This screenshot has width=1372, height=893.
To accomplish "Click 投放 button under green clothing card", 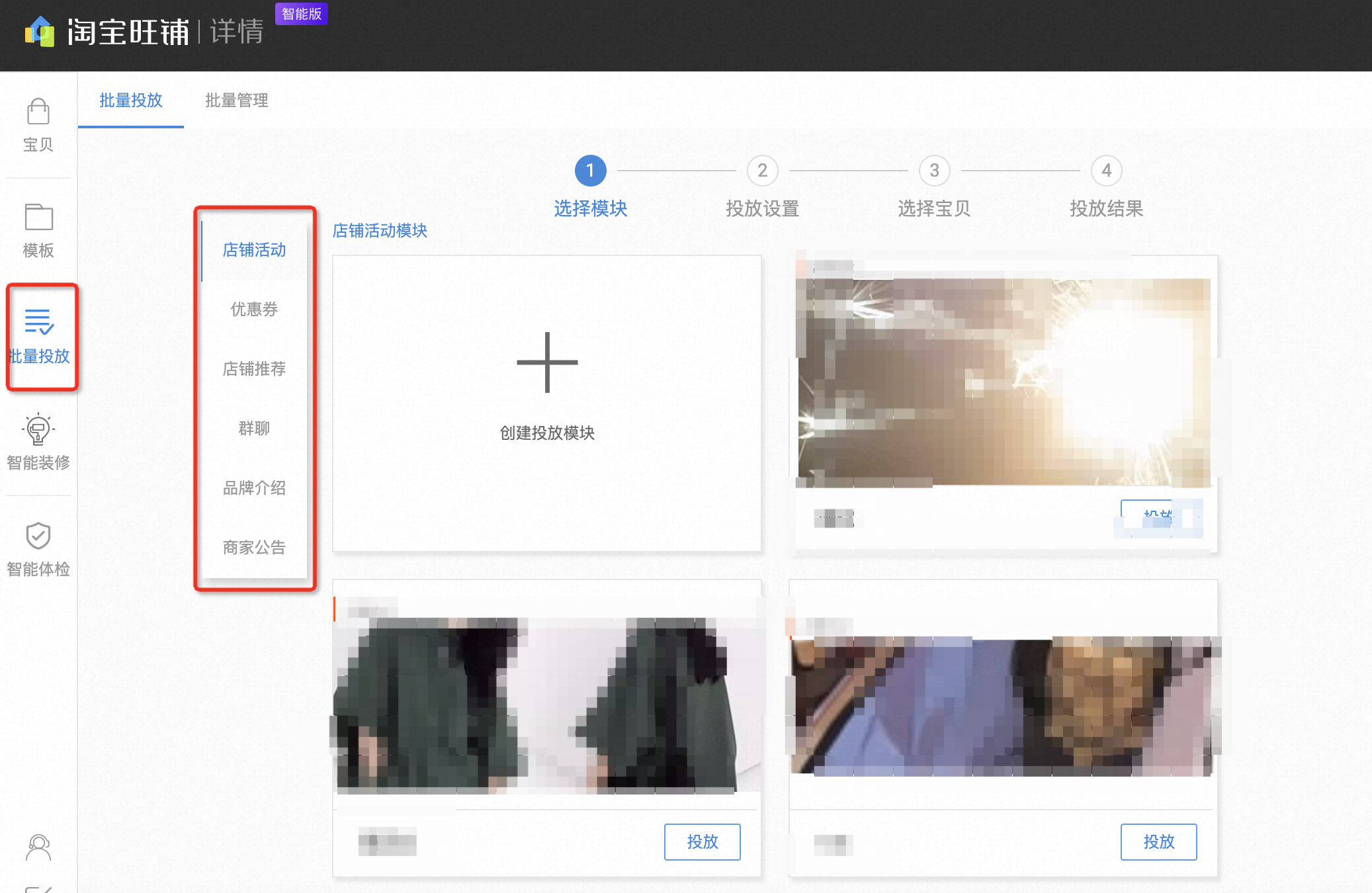I will click(x=703, y=841).
